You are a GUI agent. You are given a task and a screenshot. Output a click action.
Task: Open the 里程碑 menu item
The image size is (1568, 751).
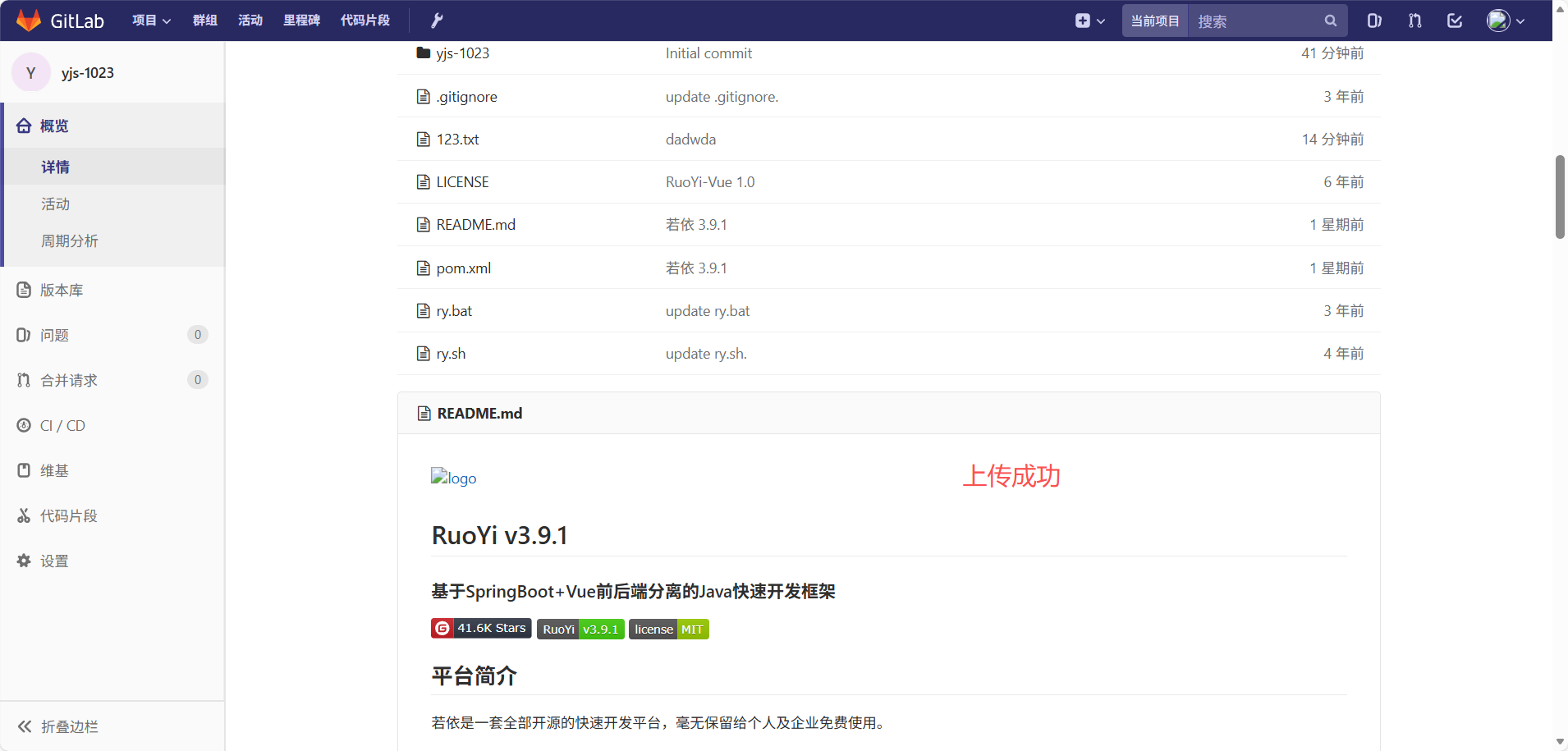pos(301,21)
